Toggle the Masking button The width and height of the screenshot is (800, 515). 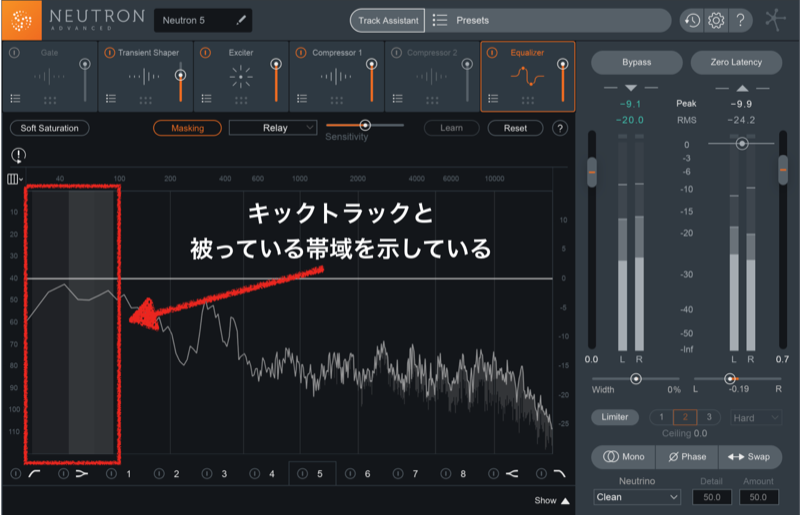point(187,128)
